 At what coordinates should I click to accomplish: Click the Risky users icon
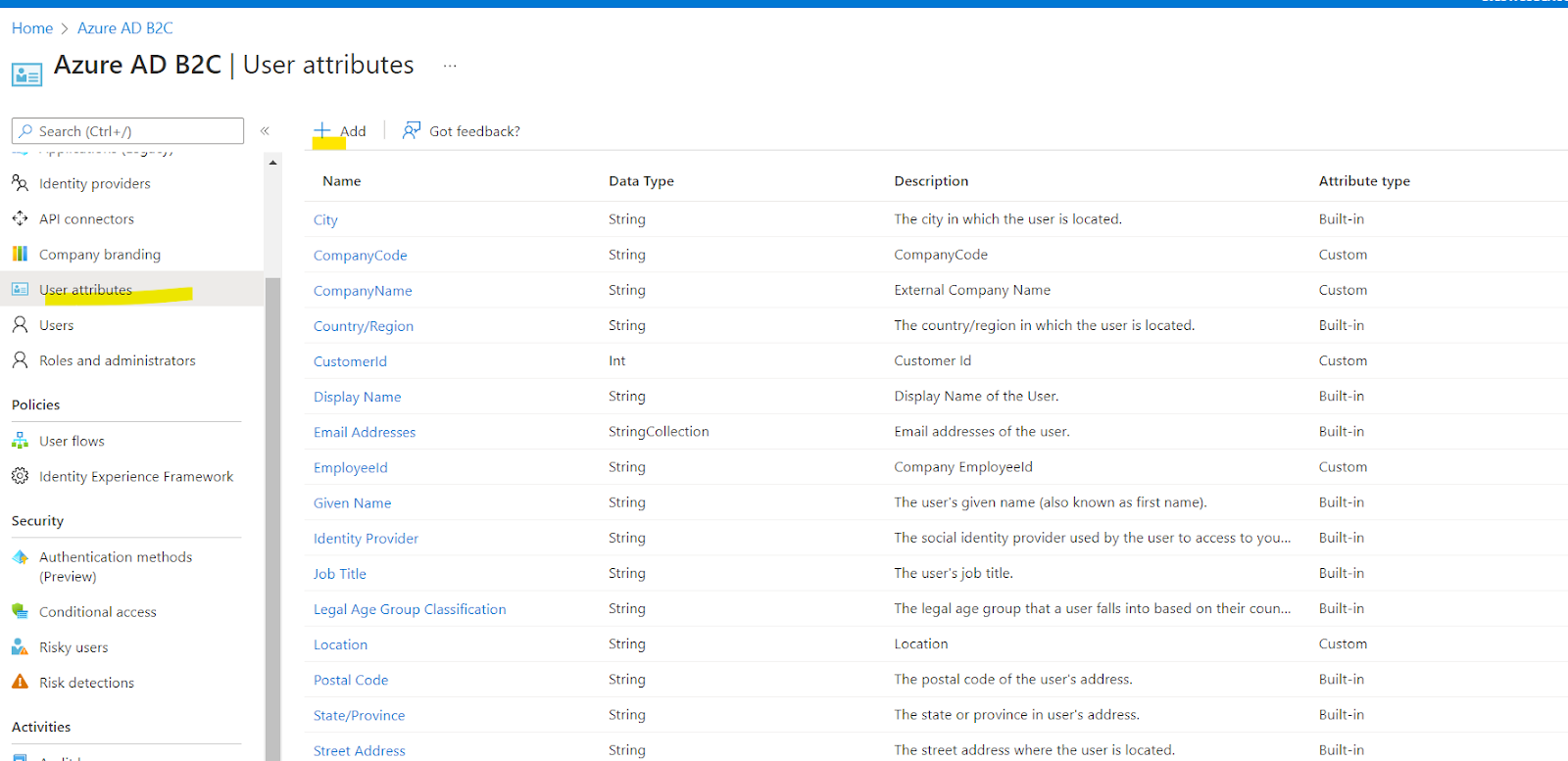(20, 646)
